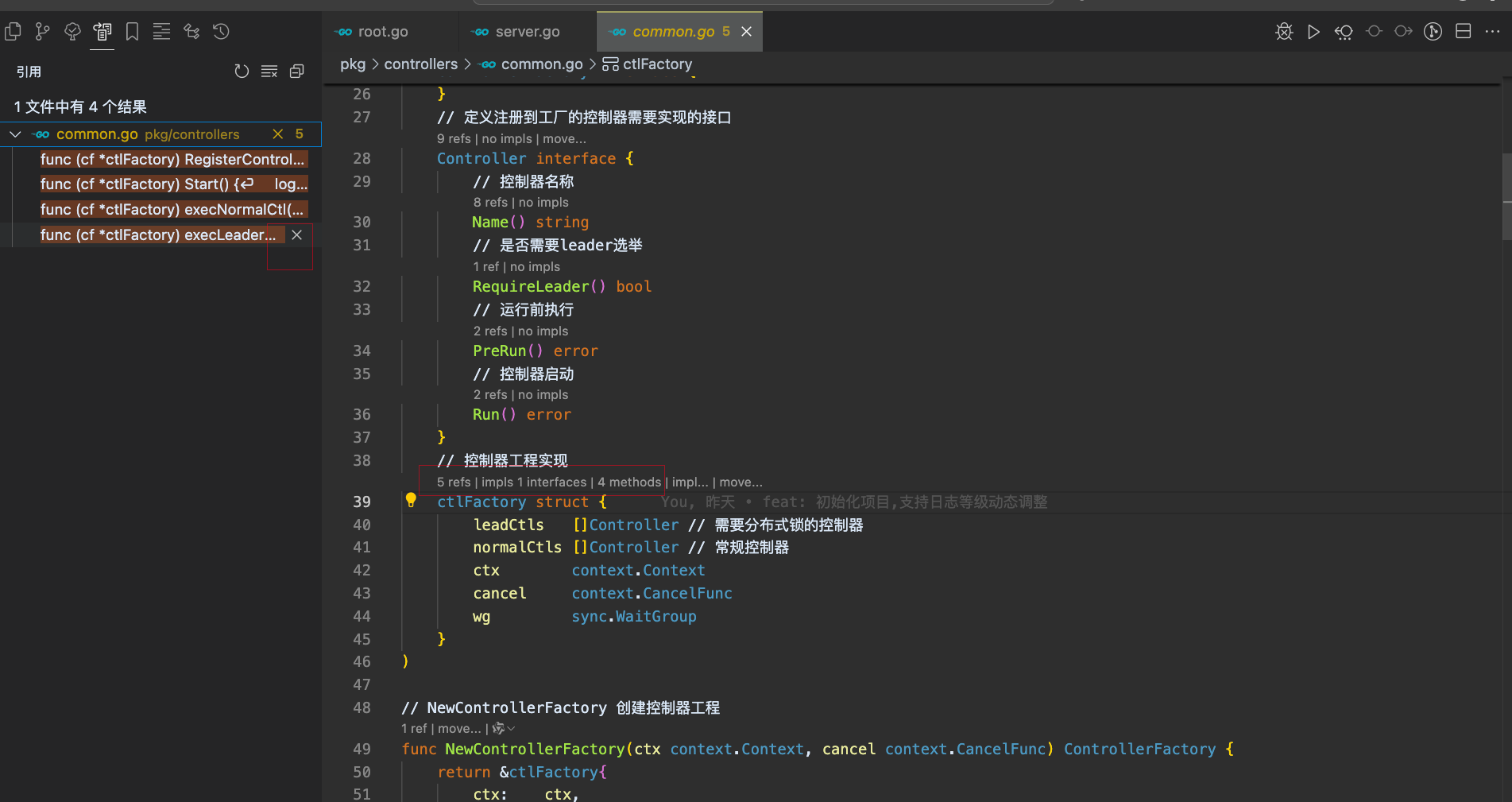Open the previous-change circle icon with dots
This screenshot has height=802, width=1512.
click(x=1344, y=32)
